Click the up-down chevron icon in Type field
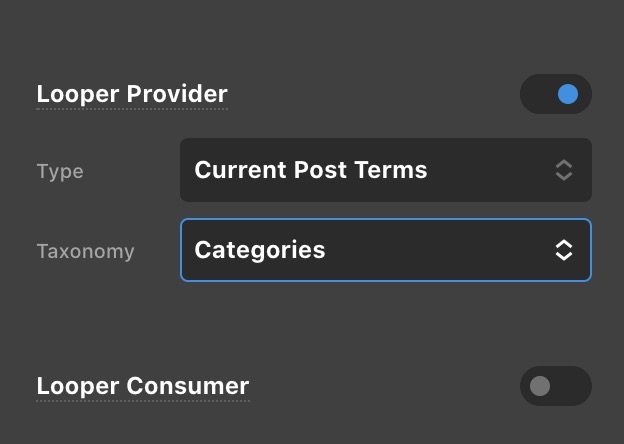 564,170
